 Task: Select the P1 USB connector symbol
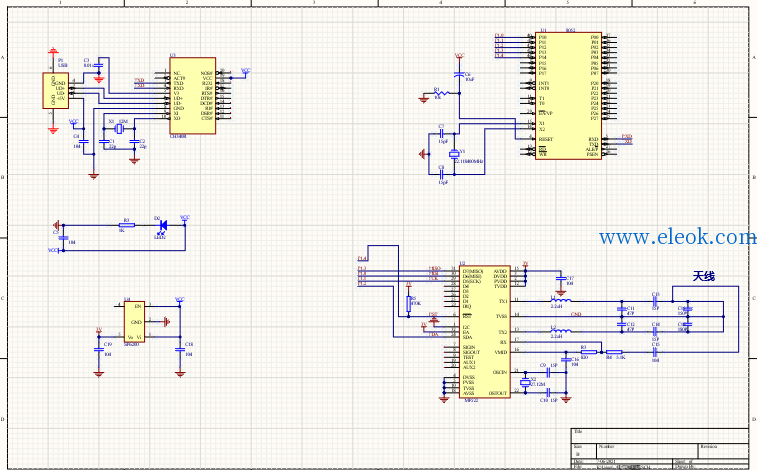click(x=56, y=91)
